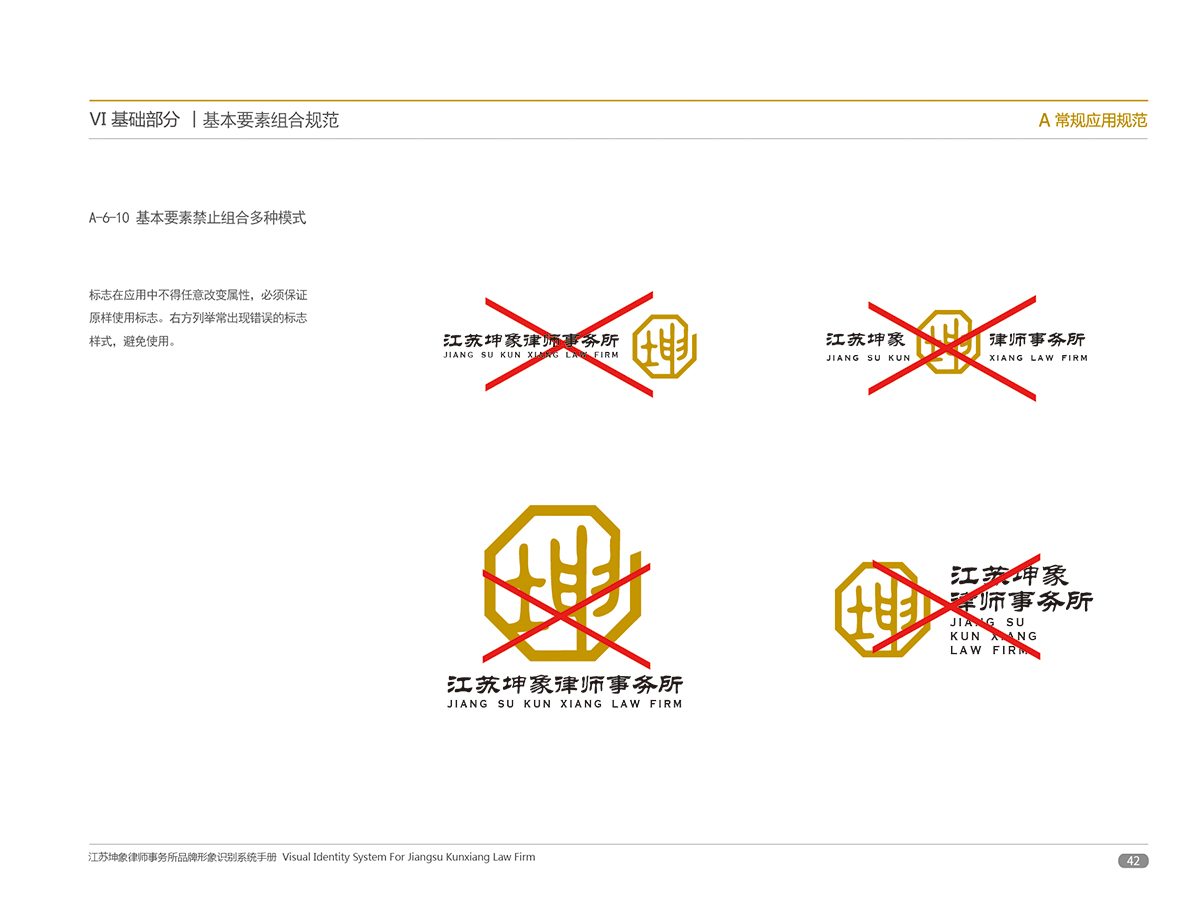Click the '律师事务所' text in top-right example

tap(1037, 340)
